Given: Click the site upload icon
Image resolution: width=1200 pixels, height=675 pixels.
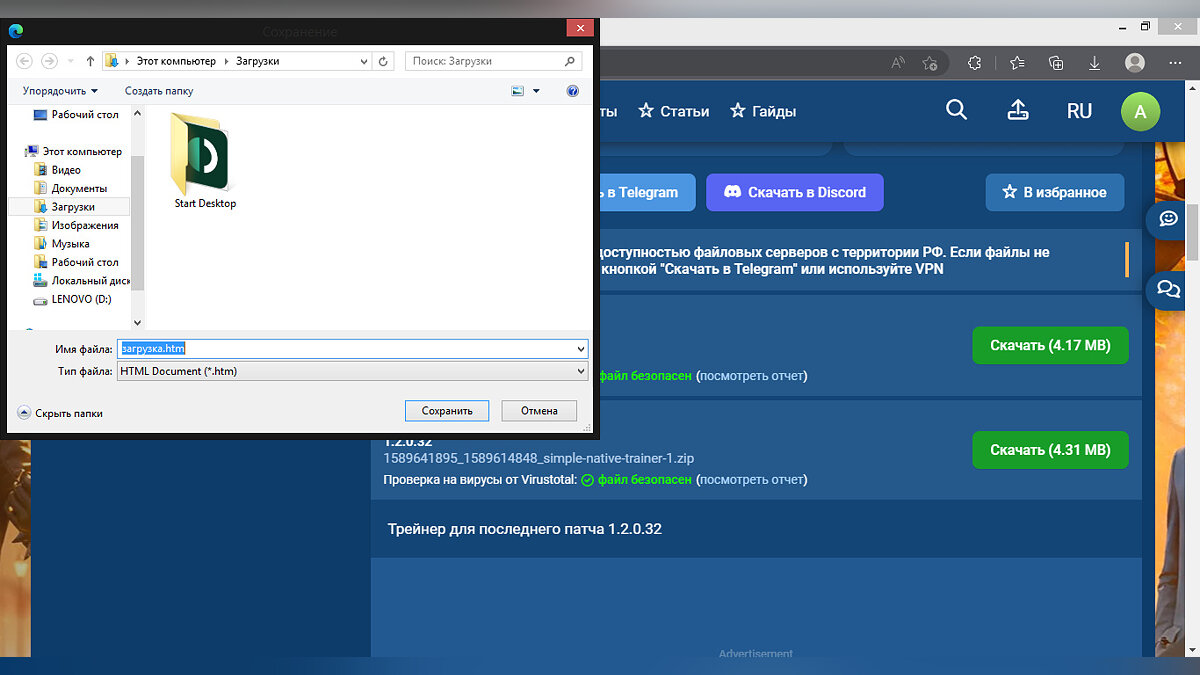Looking at the screenshot, I should [1017, 110].
